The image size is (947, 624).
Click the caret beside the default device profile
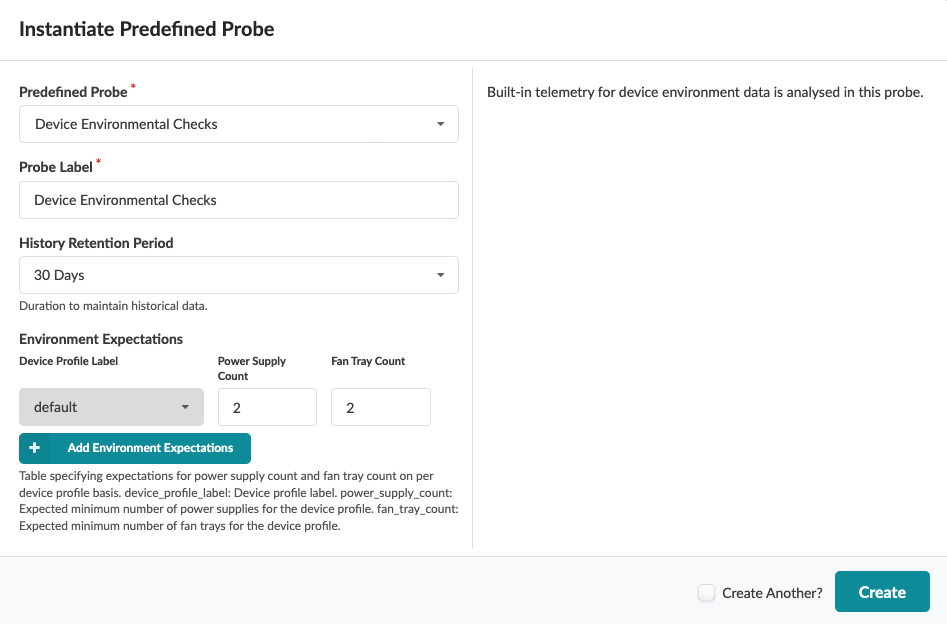point(185,407)
